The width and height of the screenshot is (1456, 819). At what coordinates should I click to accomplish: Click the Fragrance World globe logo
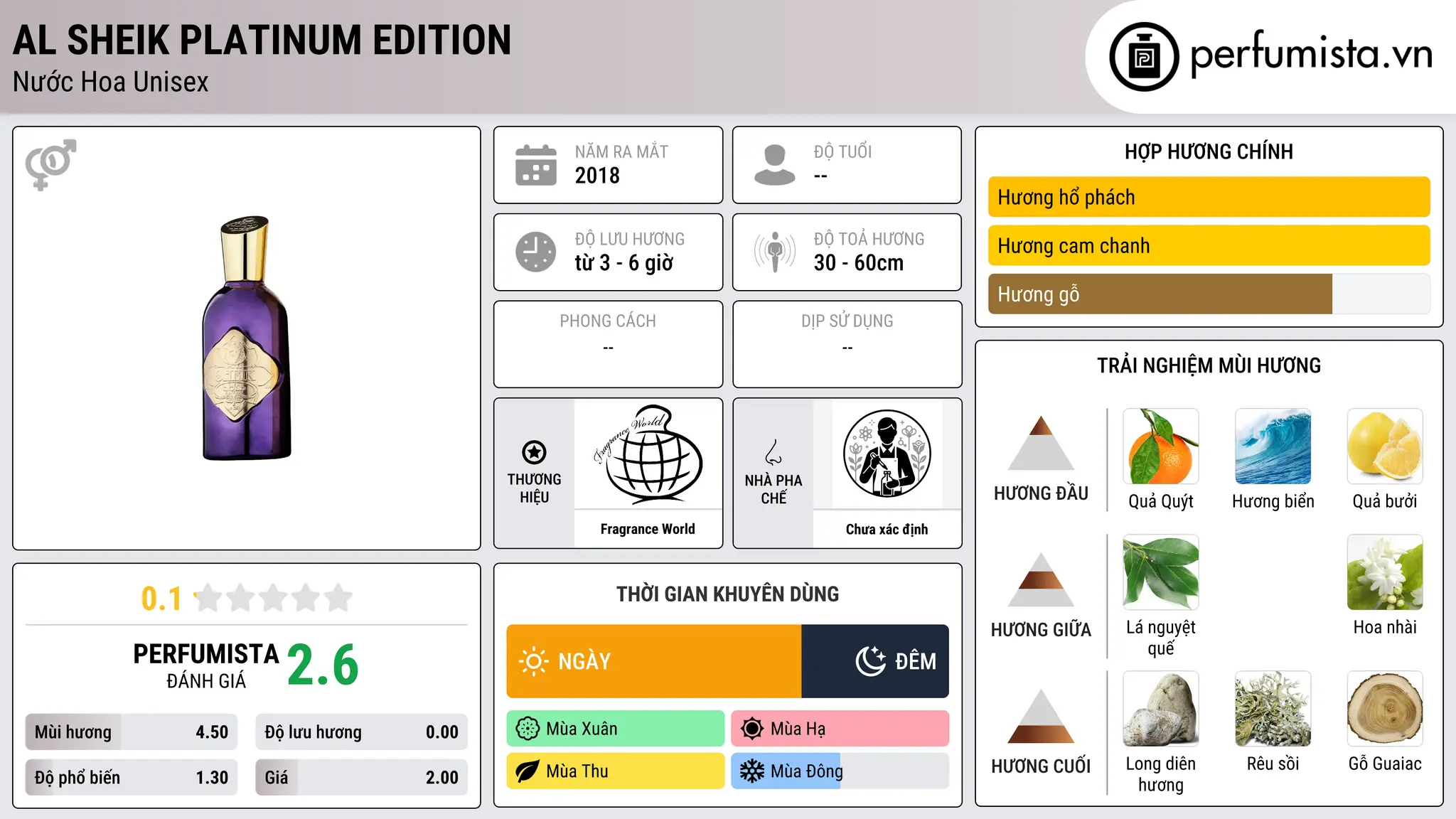click(x=648, y=454)
